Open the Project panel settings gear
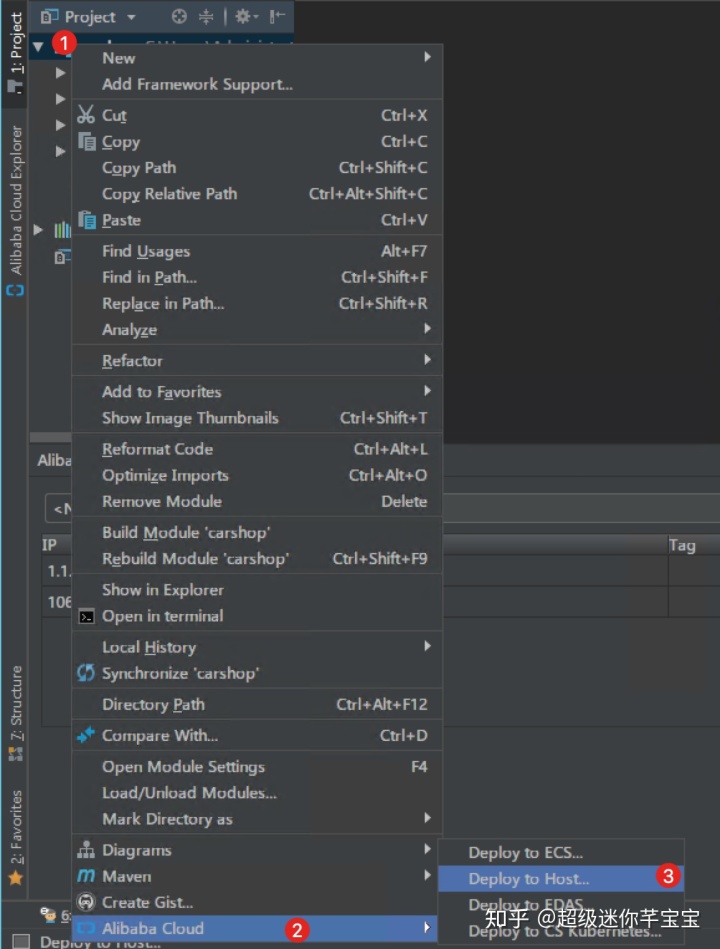The height and width of the screenshot is (949, 720). [x=246, y=16]
